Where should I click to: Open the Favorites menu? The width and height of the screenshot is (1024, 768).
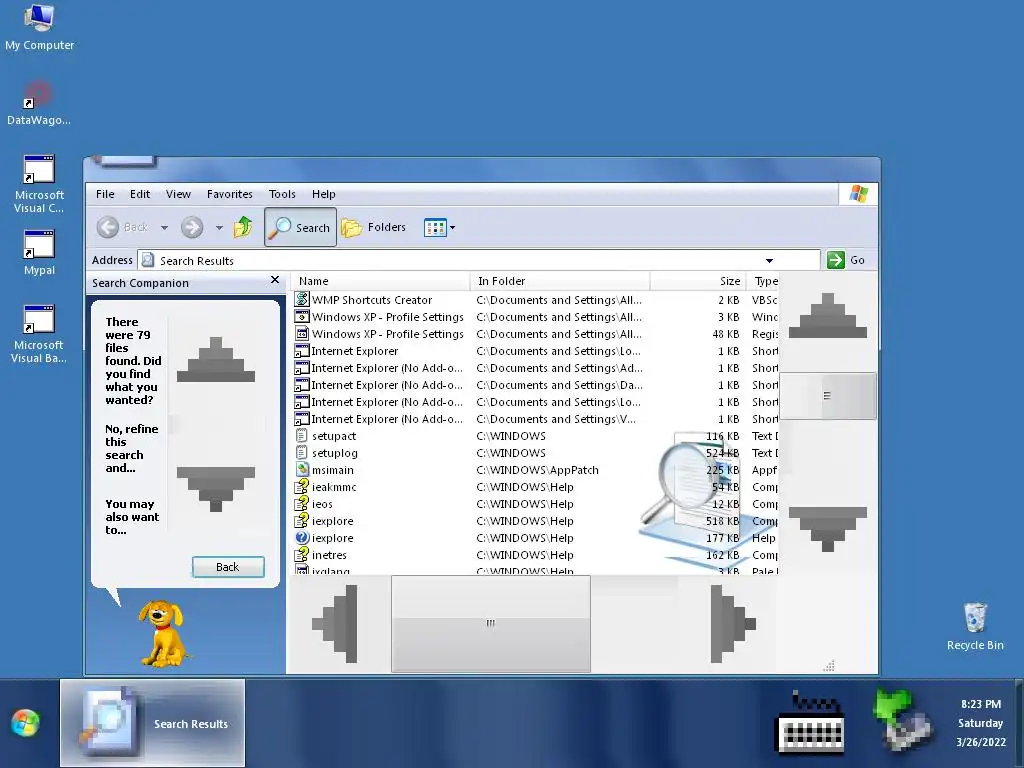click(229, 194)
